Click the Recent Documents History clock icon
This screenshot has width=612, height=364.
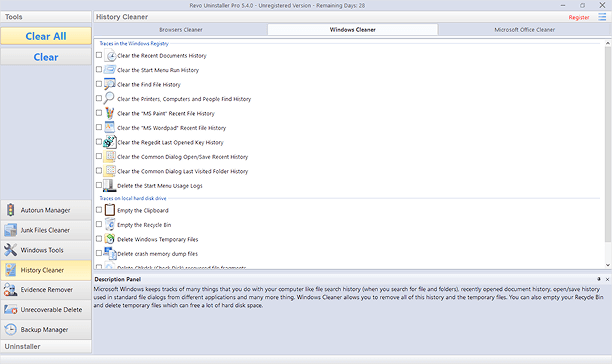[x=110, y=55]
